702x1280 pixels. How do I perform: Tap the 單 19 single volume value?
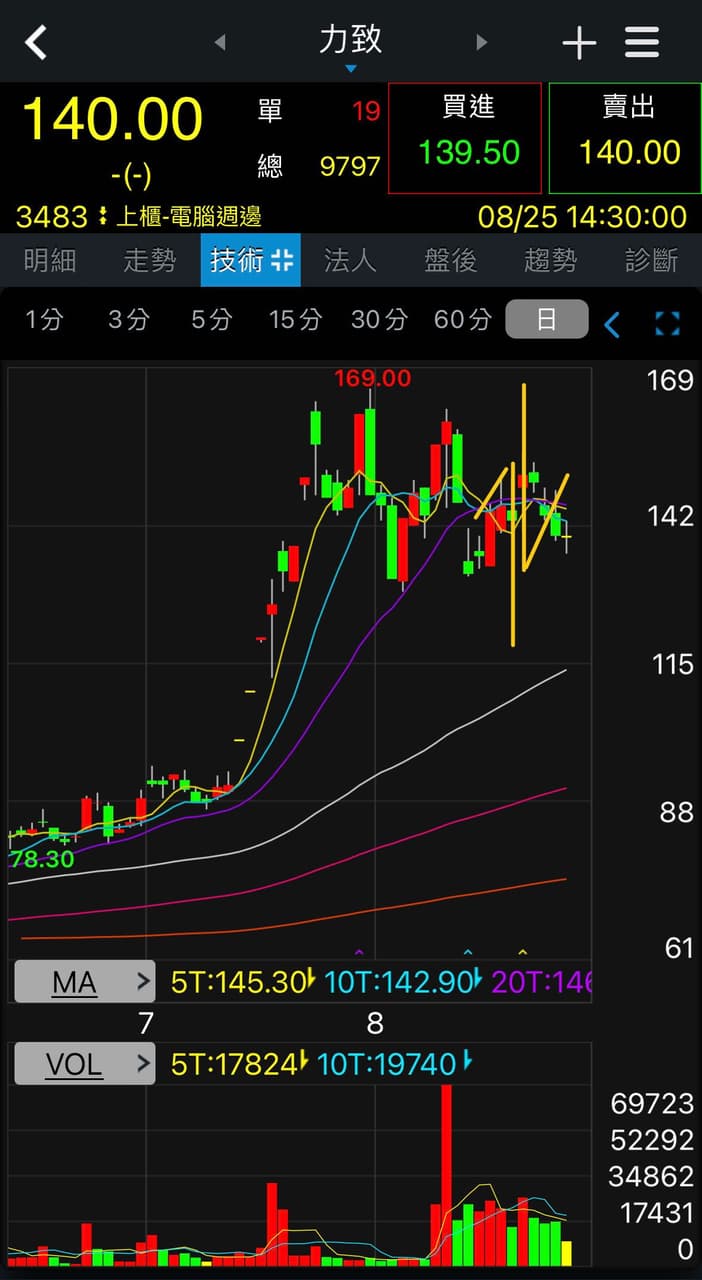[x=319, y=111]
